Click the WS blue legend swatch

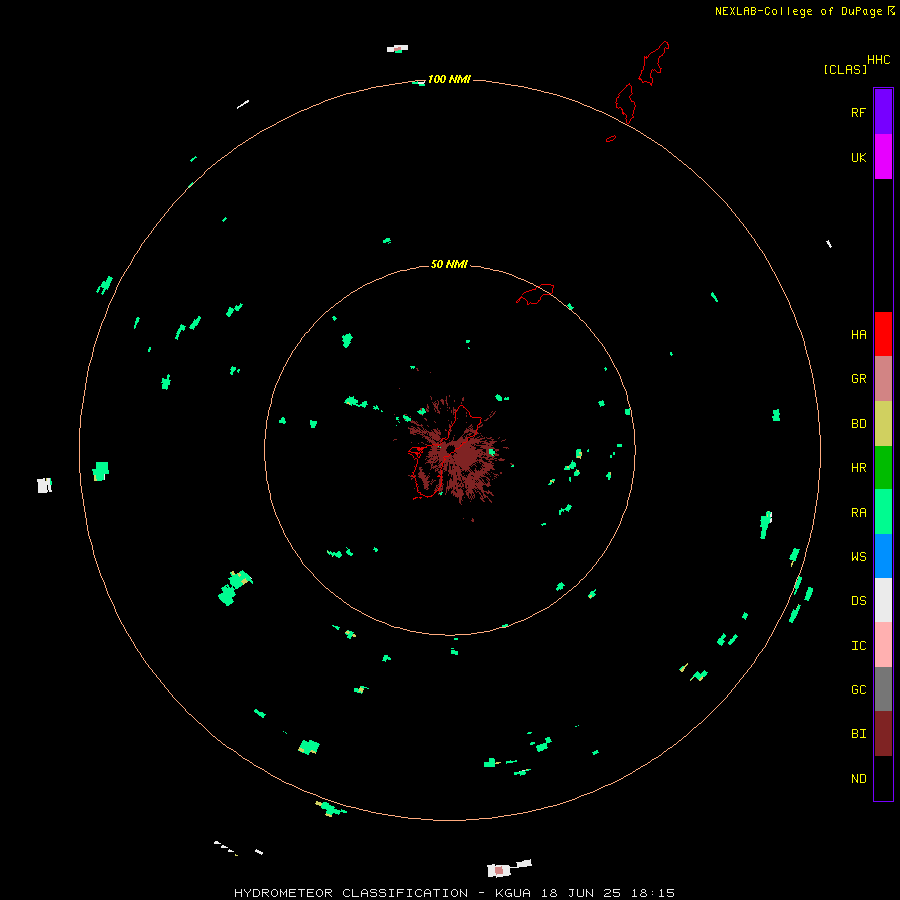883,556
